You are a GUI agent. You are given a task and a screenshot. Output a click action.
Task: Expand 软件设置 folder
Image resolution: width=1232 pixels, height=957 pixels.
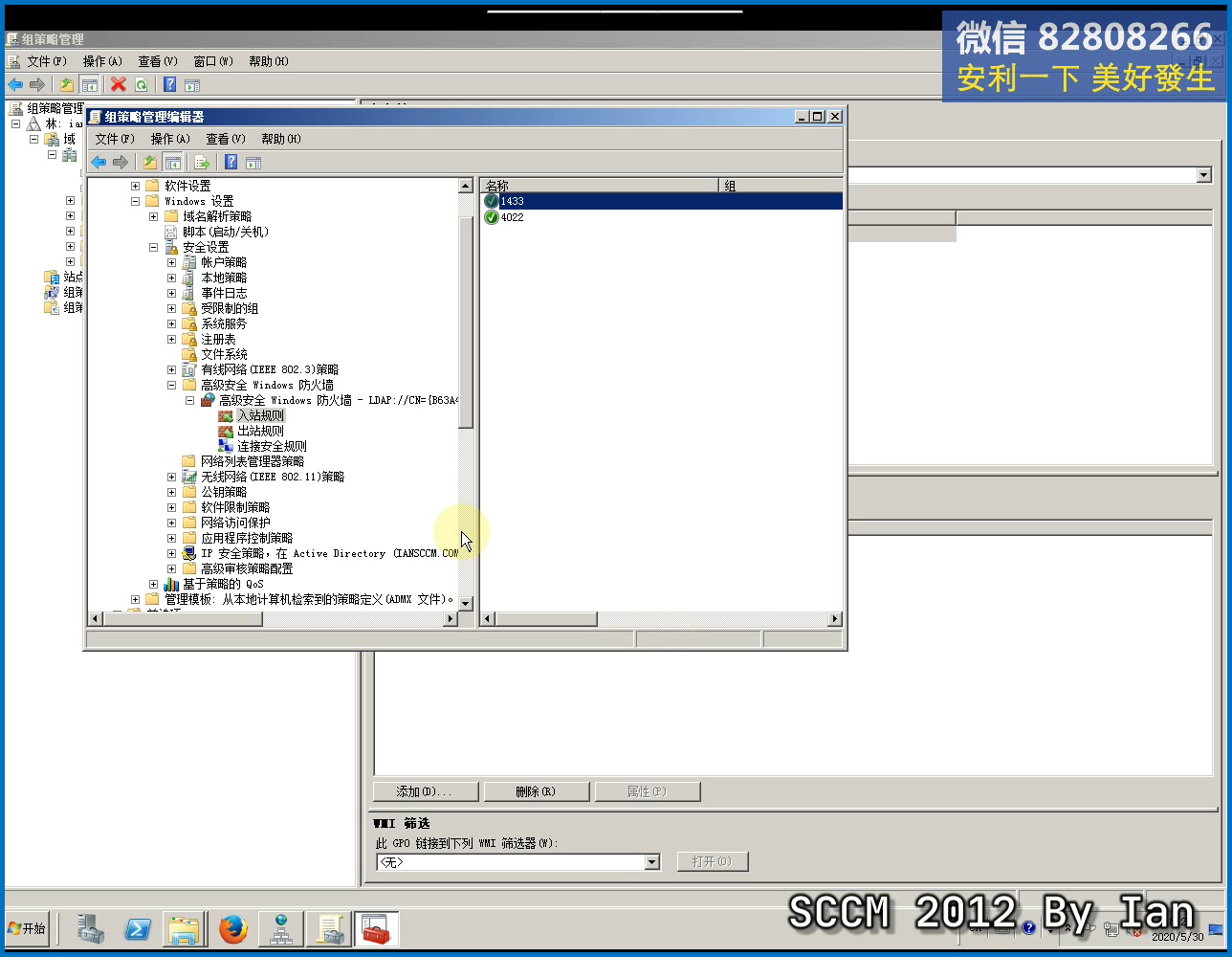[x=135, y=186]
